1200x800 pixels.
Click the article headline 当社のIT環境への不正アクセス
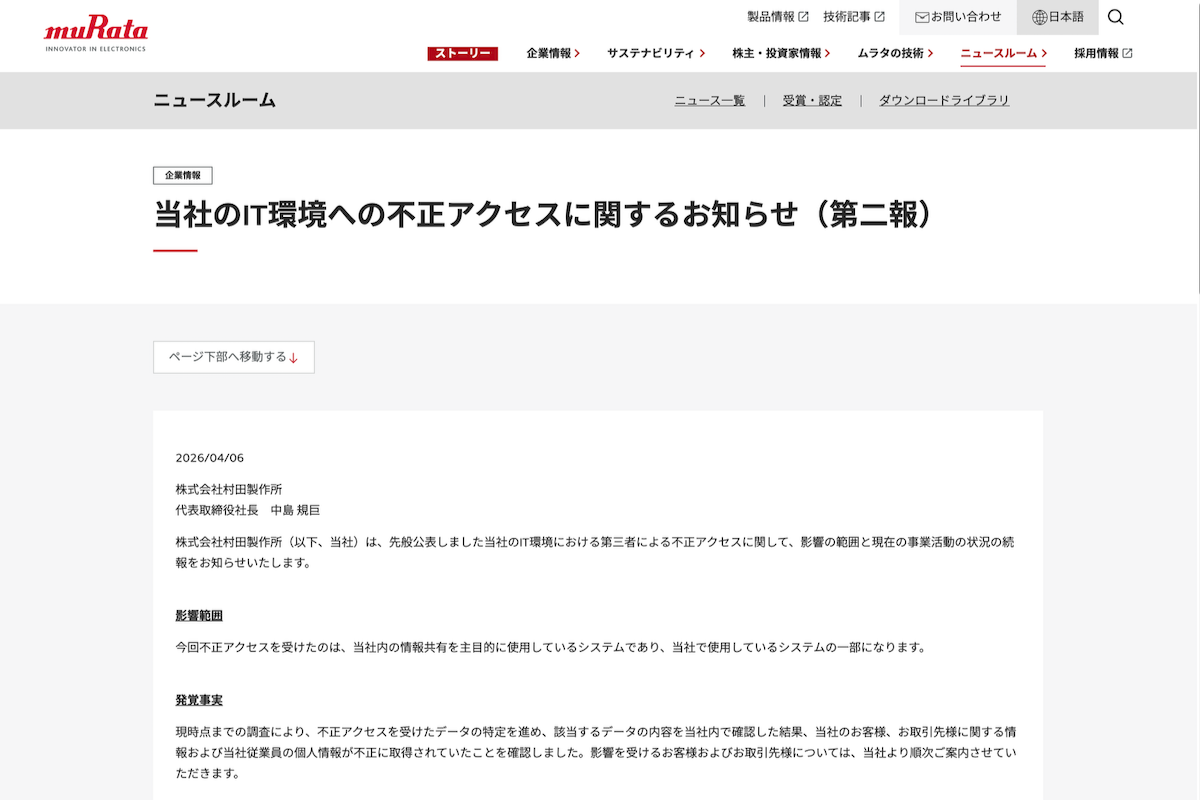coord(546,214)
